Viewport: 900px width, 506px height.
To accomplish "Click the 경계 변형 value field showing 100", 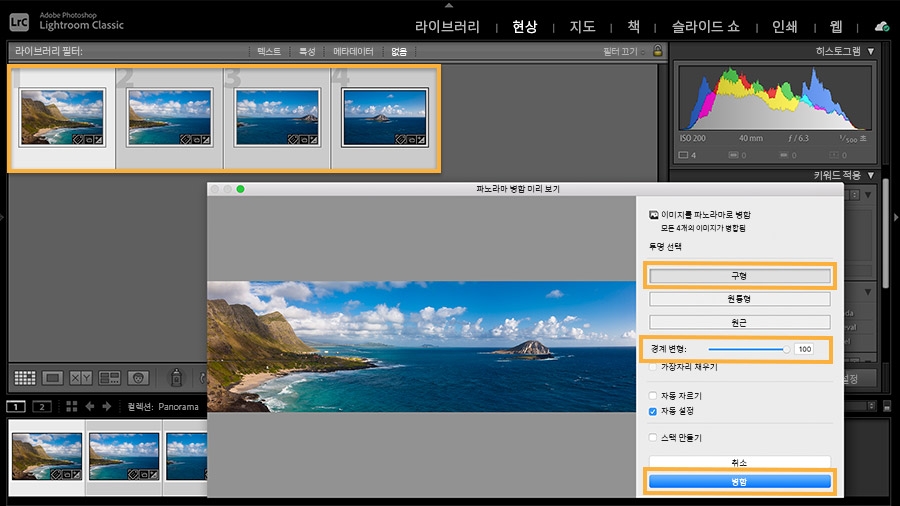I will click(804, 349).
